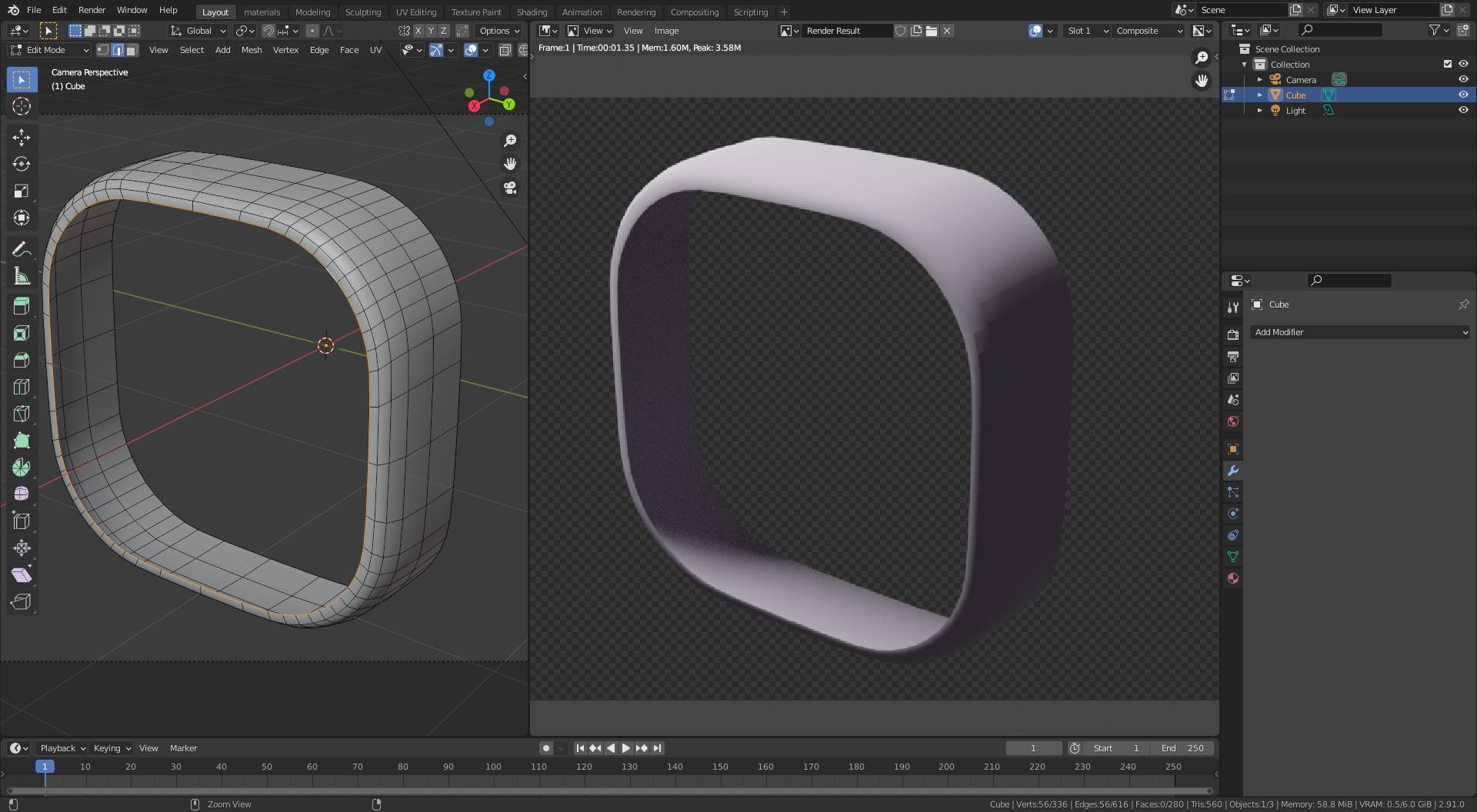Expand the Light item in outliner
The width and height of the screenshot is (1477, 812).
[x=1260, y=110]
